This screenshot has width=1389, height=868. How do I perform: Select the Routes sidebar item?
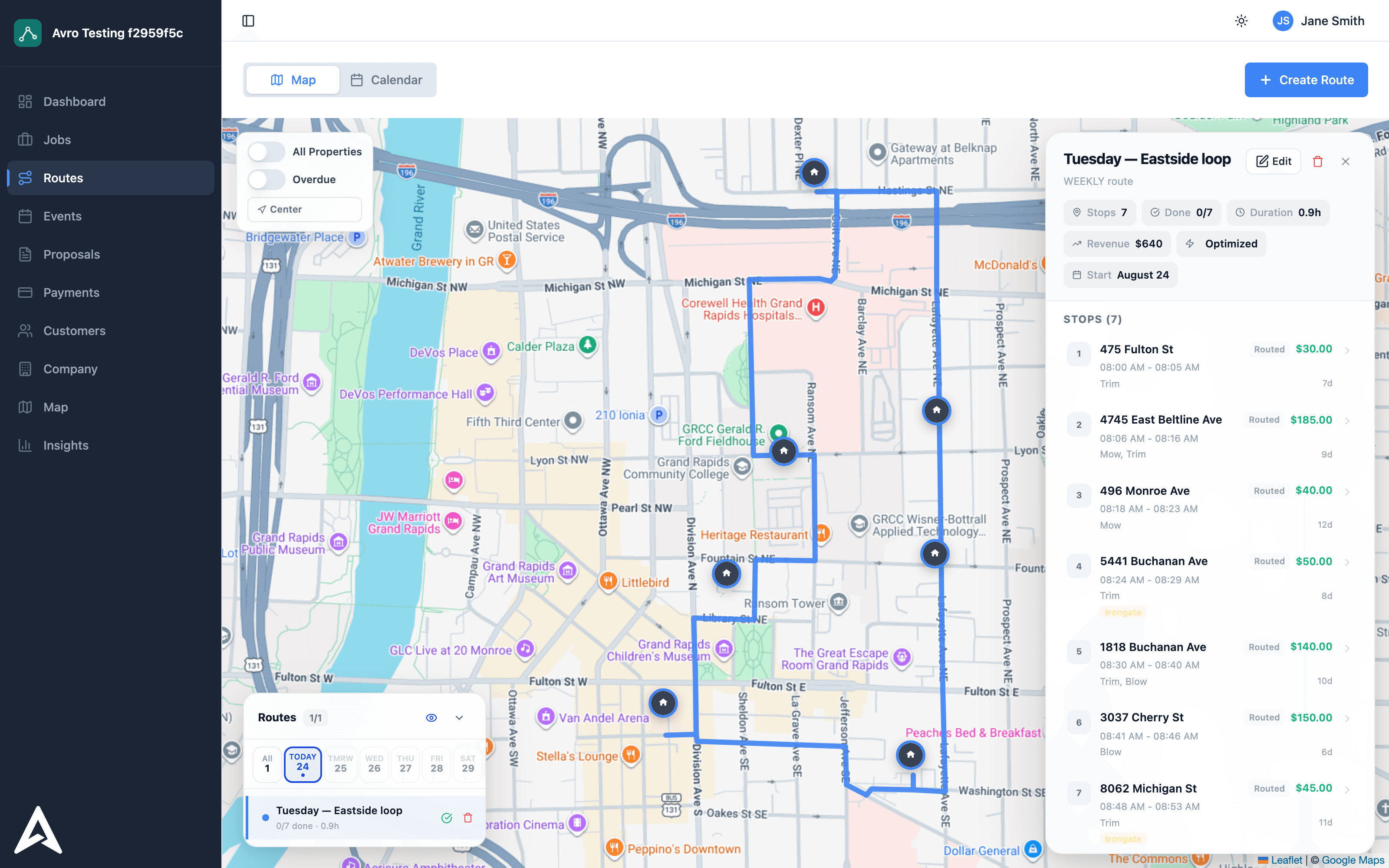[x=110, y=178]
